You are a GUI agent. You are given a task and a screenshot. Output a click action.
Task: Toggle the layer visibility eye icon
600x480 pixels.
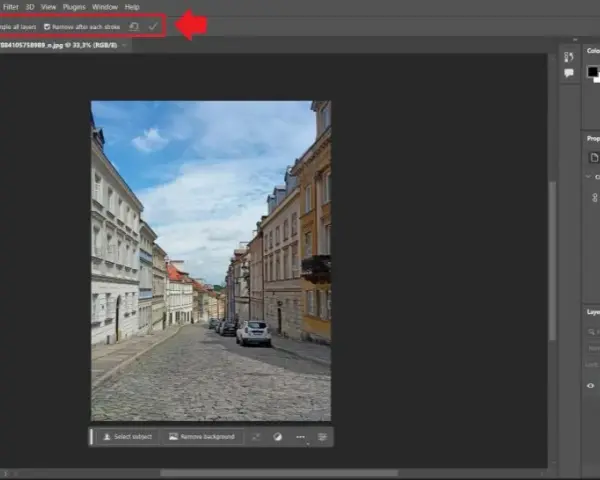tap(590, 385)
